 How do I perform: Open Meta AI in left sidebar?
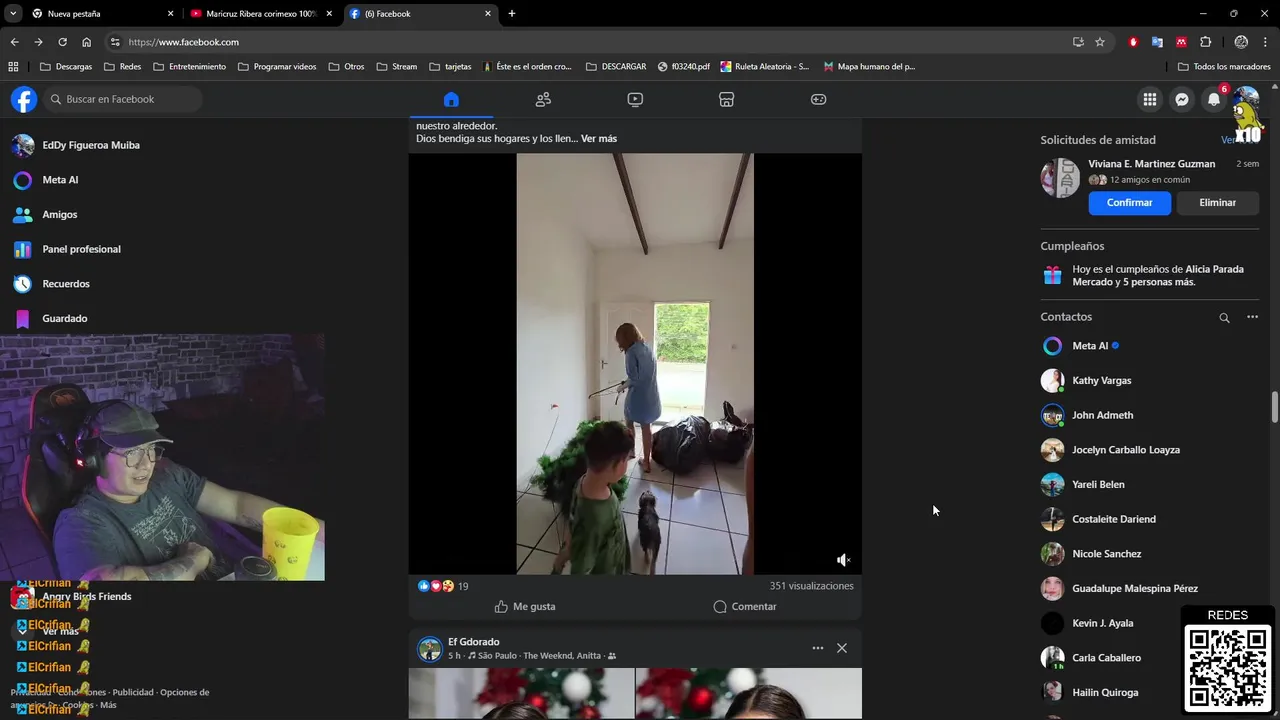pyautogui.click(x=60, y=180)
